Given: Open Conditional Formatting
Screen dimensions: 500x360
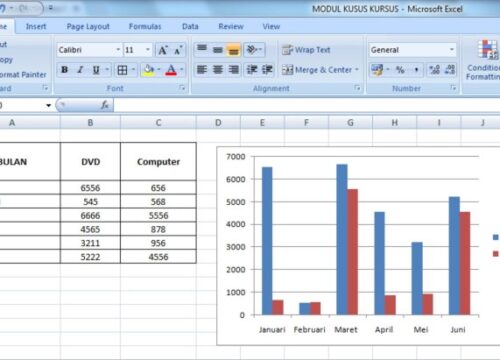Looking at the screenshot, I should tap(483, 60).
